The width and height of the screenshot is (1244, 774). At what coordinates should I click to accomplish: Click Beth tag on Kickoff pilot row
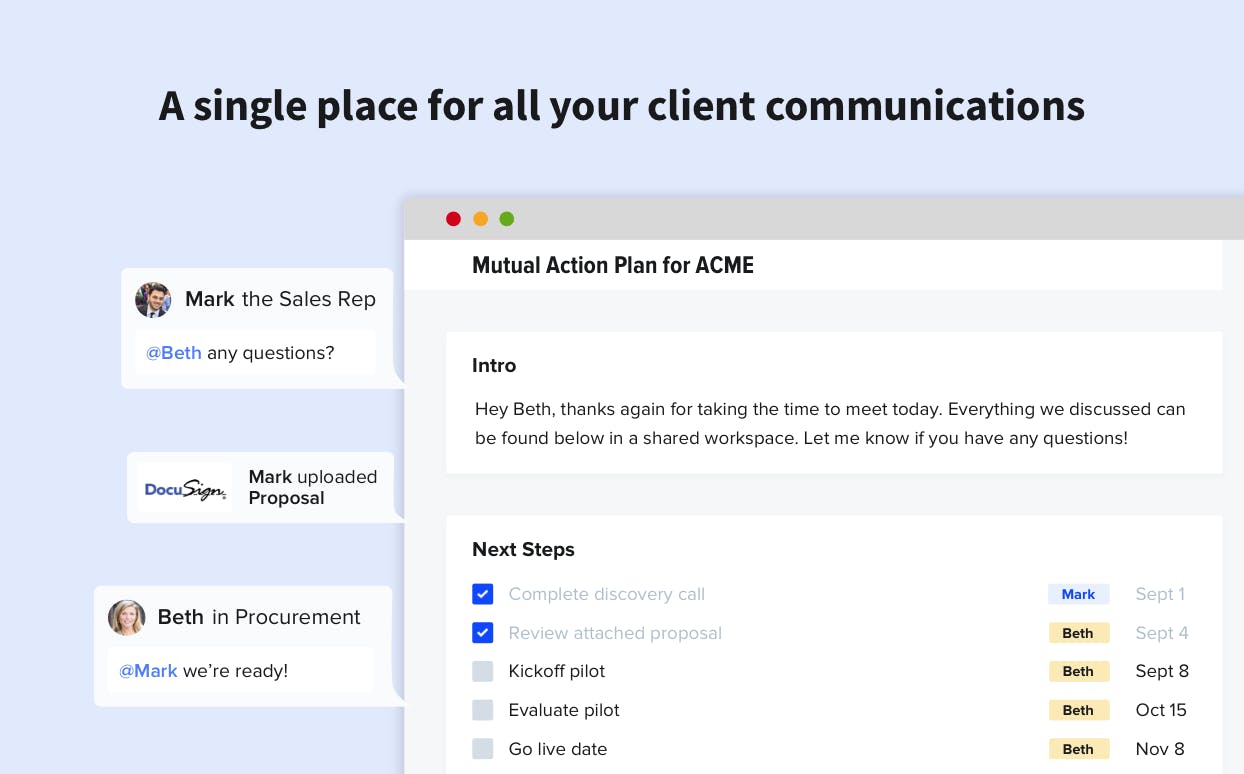click(1078, 671)
